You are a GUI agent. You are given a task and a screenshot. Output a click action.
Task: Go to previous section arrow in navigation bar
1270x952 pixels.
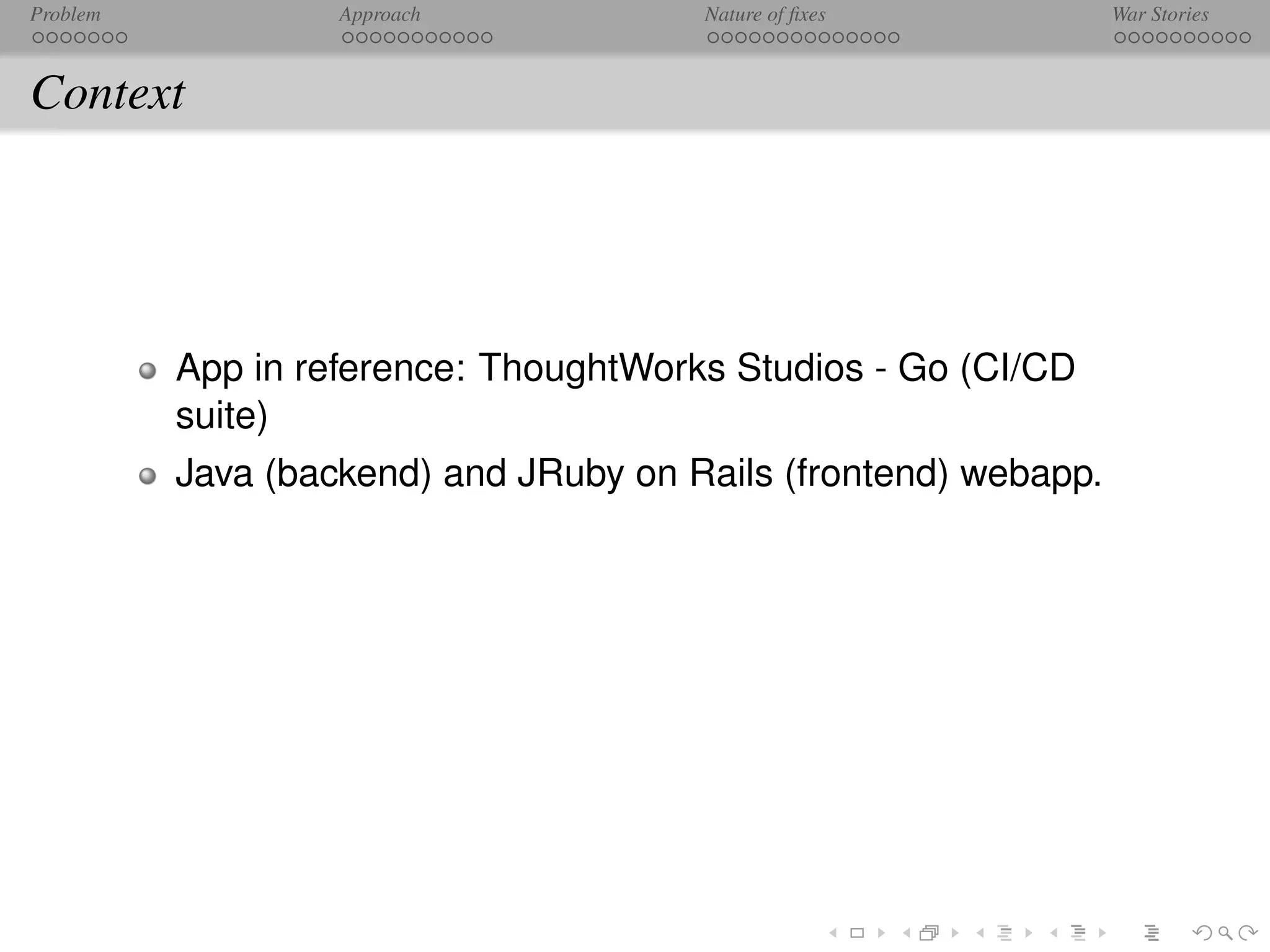[1054, 933]
